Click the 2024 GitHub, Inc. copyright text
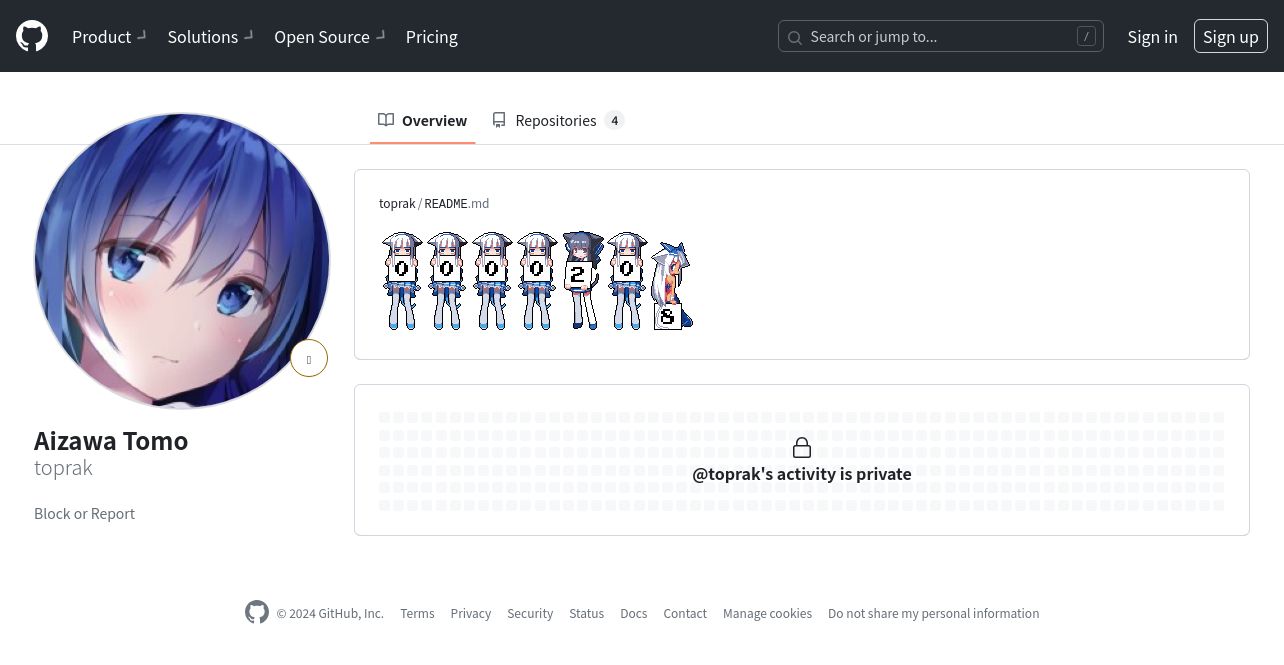 [330, 613]
